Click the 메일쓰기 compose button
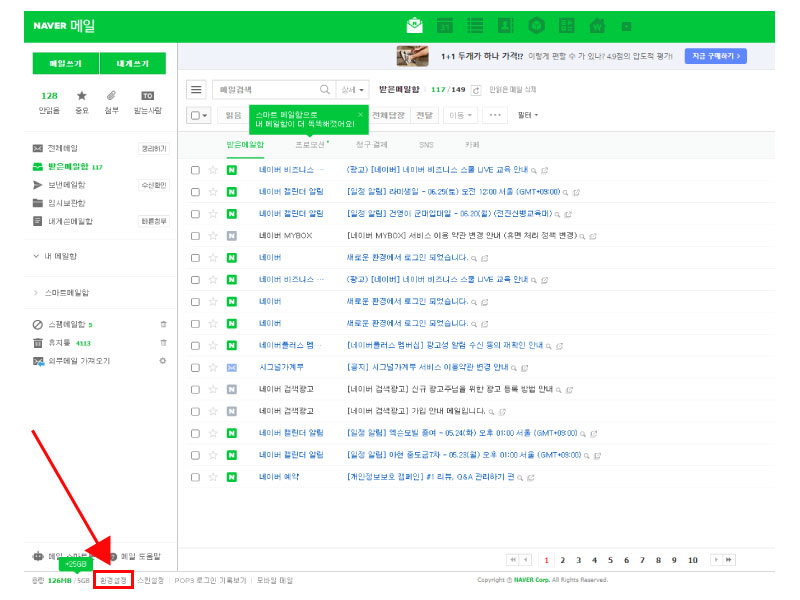The width and height of the screenshot is (800, 600). (x=66, y=63)
